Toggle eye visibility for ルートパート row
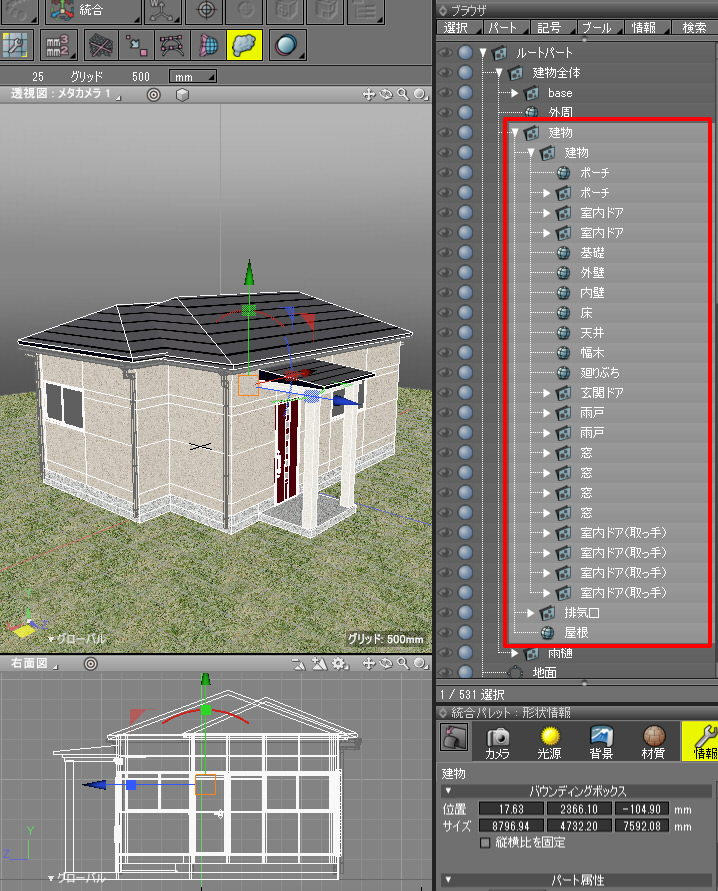718x891 pixels. click(445, 53)
